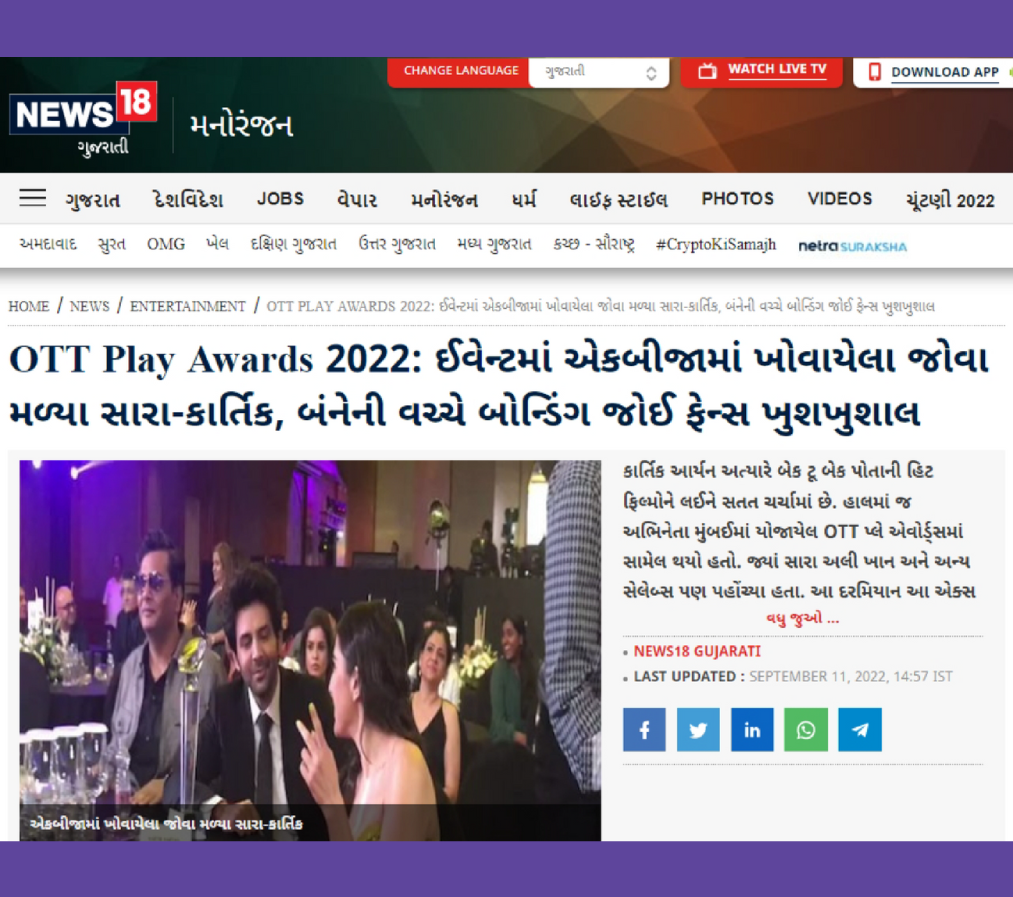1013x897 pixels.
Task: Open the વેપાર menu section
Action: [x=357, y=199]
